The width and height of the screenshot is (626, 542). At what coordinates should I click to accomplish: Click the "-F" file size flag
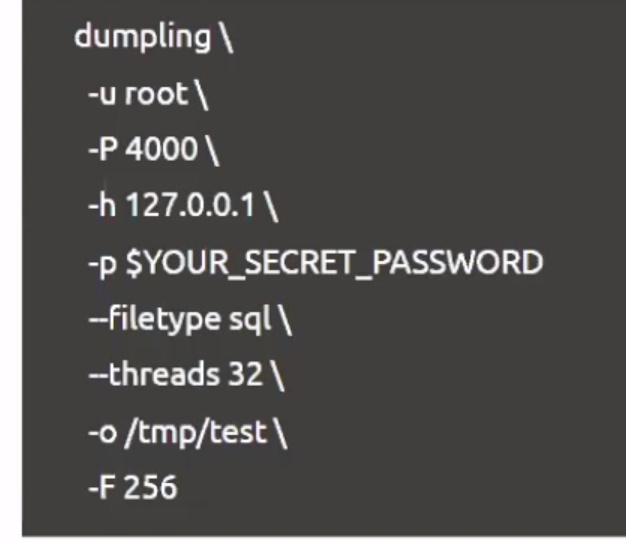coord(99,488)
